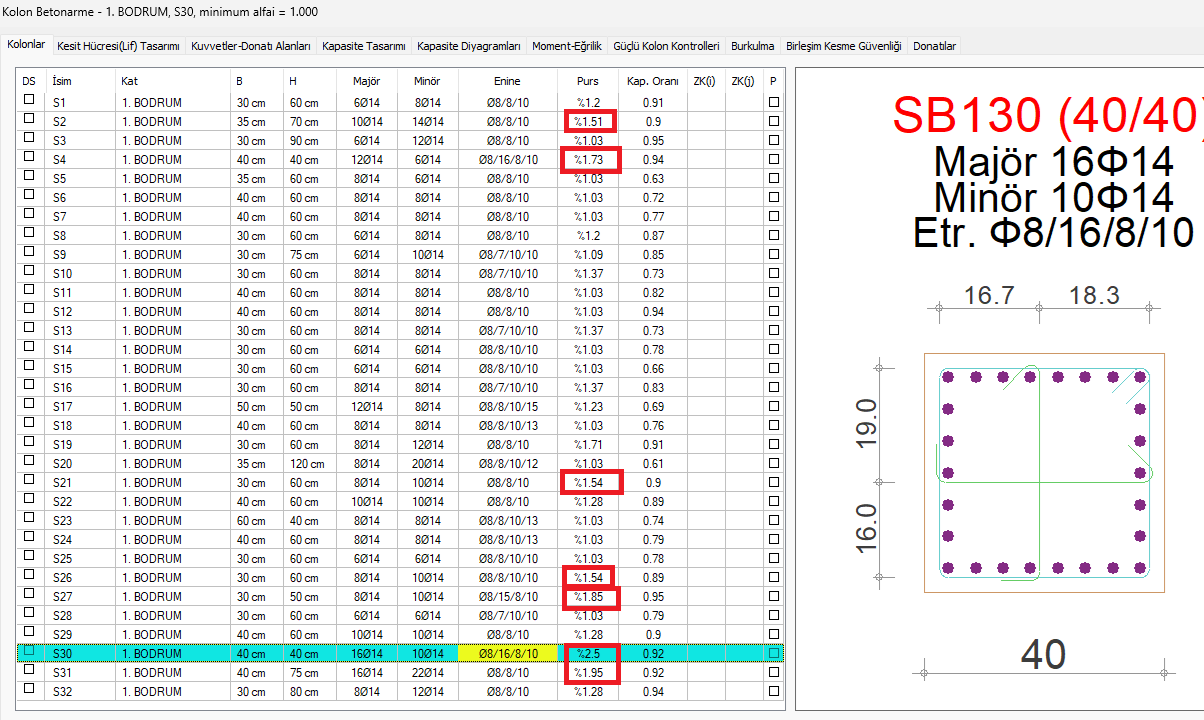The width and height of the screenshot is (1204, 720).
Task: Enable the P checkbox for column S4
Action: click(774, 159)
